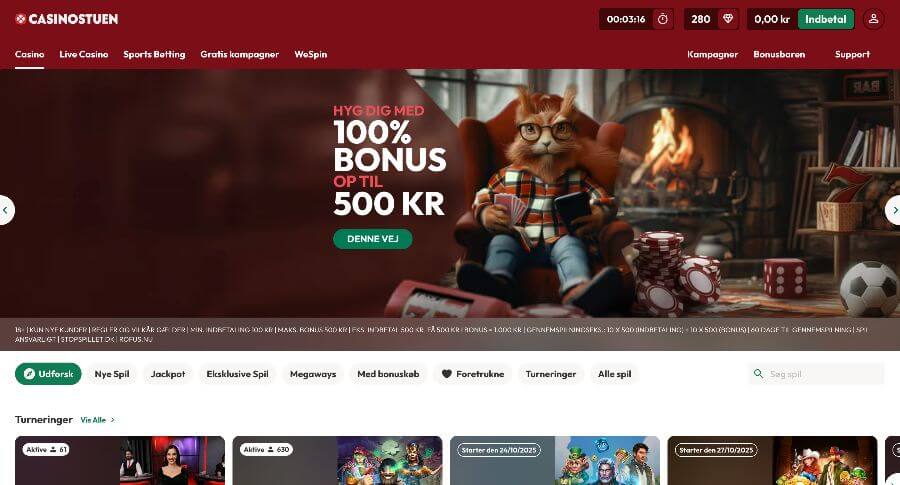Click the Casinostuen logo
This screenshot has width=900, height=485.
(67, 19)
